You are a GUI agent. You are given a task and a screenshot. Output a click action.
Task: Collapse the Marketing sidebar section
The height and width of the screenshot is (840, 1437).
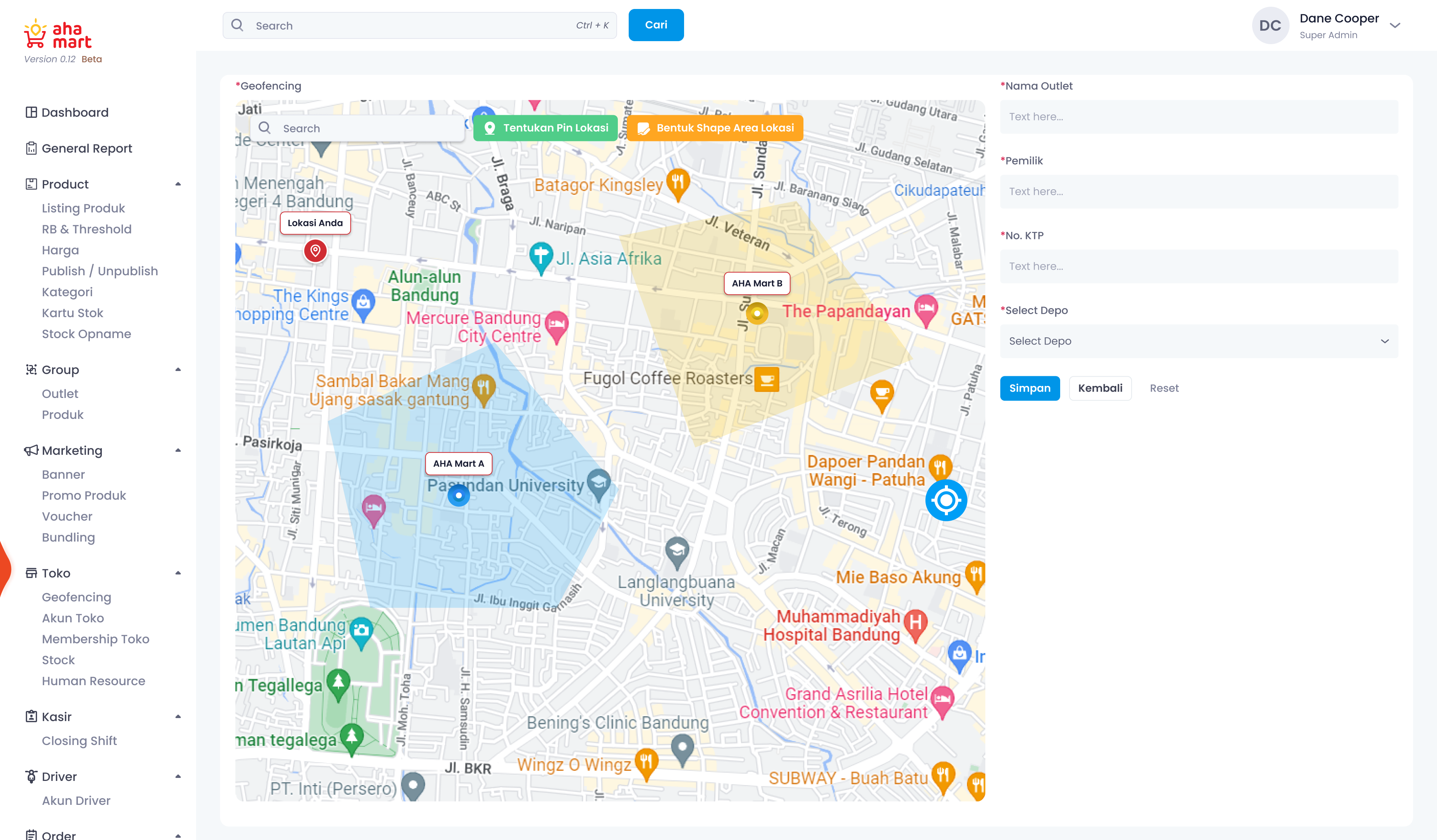[178, 450]
